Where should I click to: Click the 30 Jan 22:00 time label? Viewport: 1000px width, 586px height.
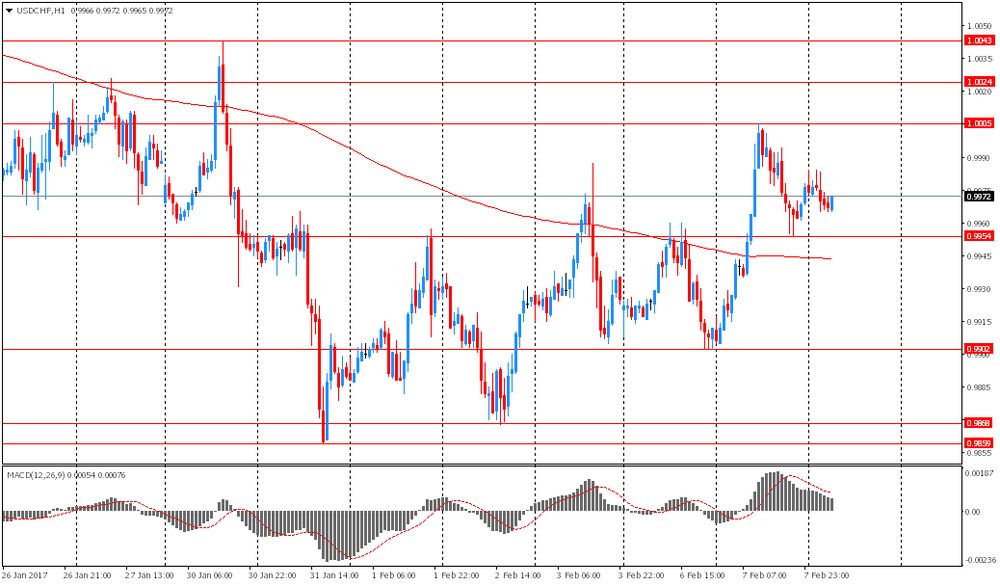click(x=272, y=575)
